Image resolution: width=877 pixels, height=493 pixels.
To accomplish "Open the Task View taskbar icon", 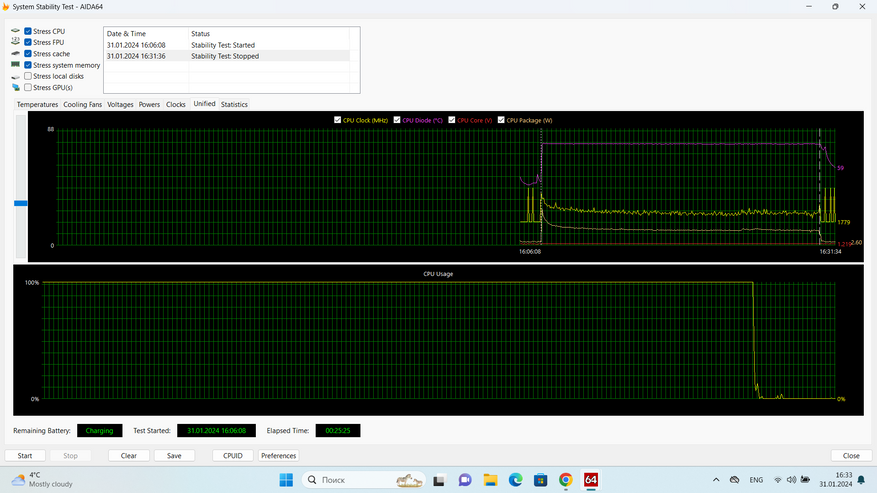I will [439, 480].
